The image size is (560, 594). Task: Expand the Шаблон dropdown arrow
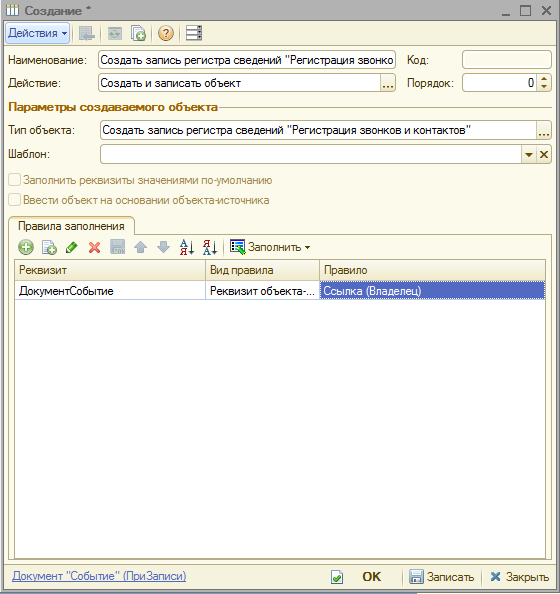(x=529, y=154)
